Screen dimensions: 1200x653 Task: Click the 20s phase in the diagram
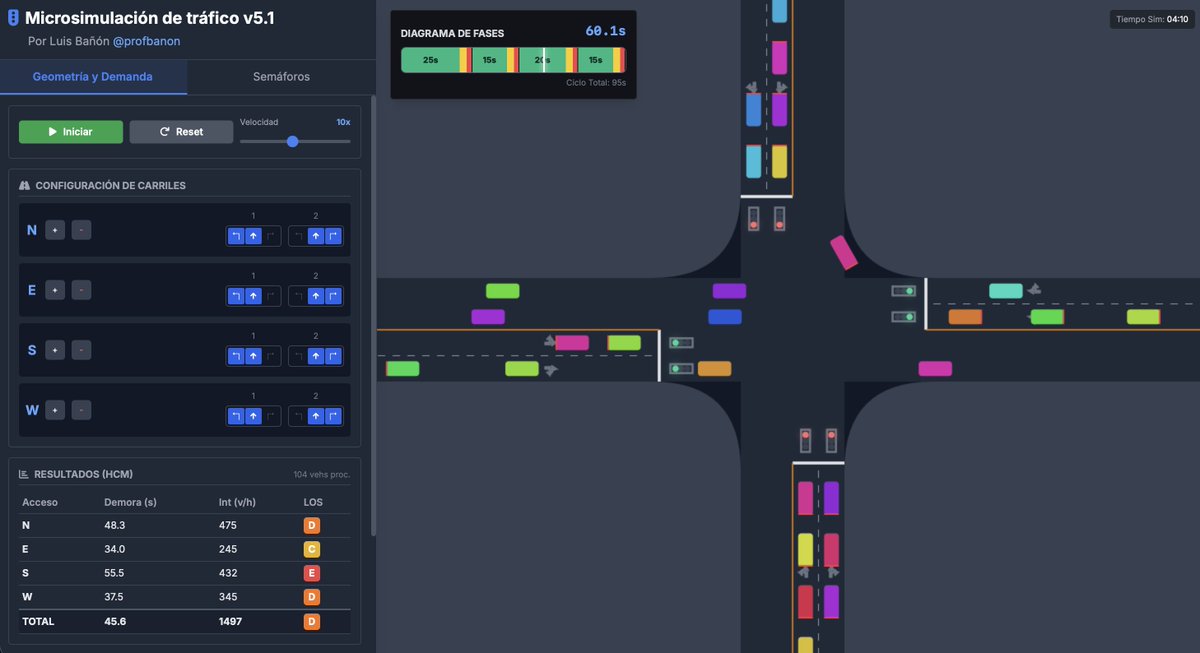tap(542, 60)
